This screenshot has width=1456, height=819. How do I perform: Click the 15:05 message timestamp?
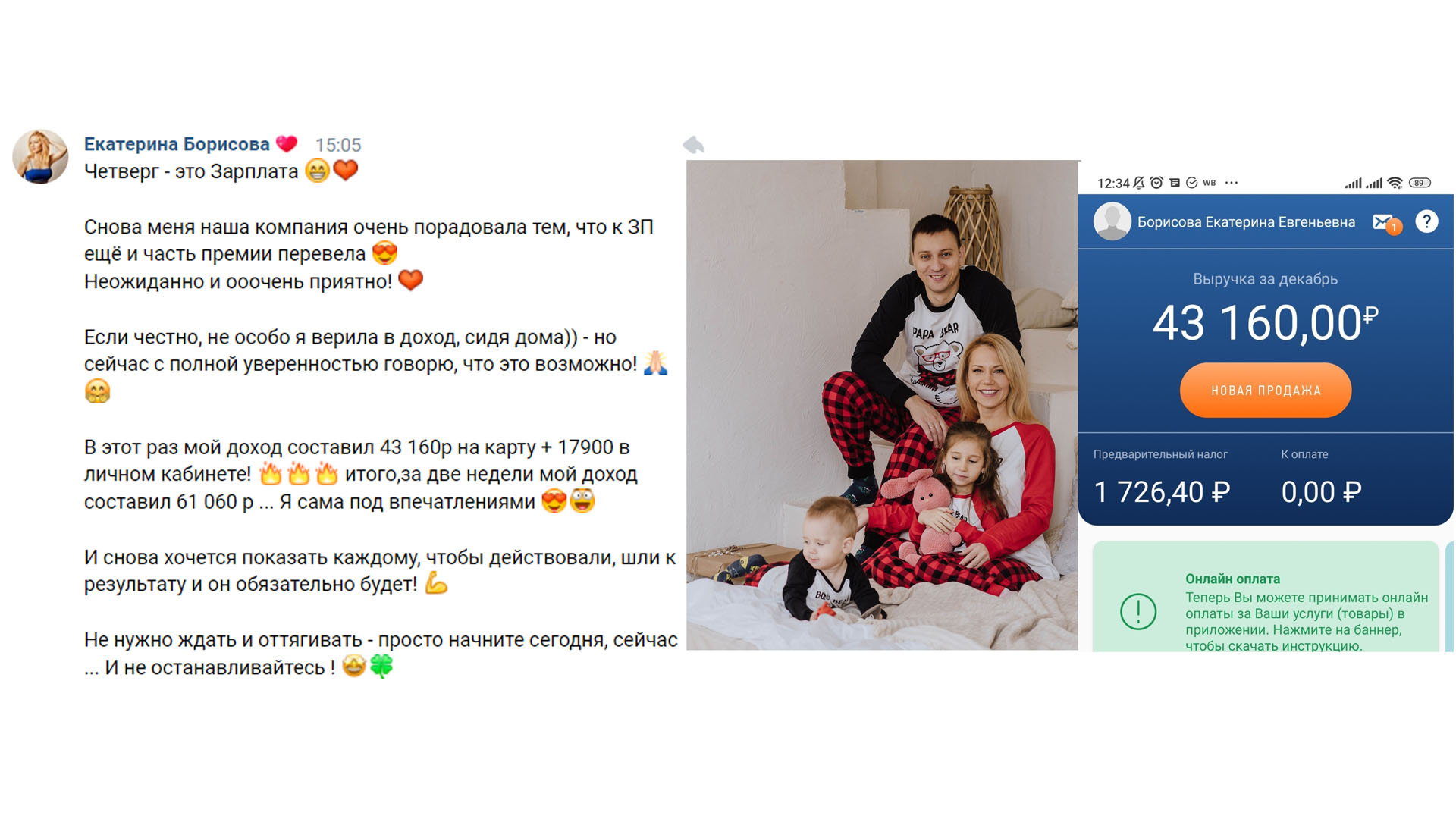(338, 145)
